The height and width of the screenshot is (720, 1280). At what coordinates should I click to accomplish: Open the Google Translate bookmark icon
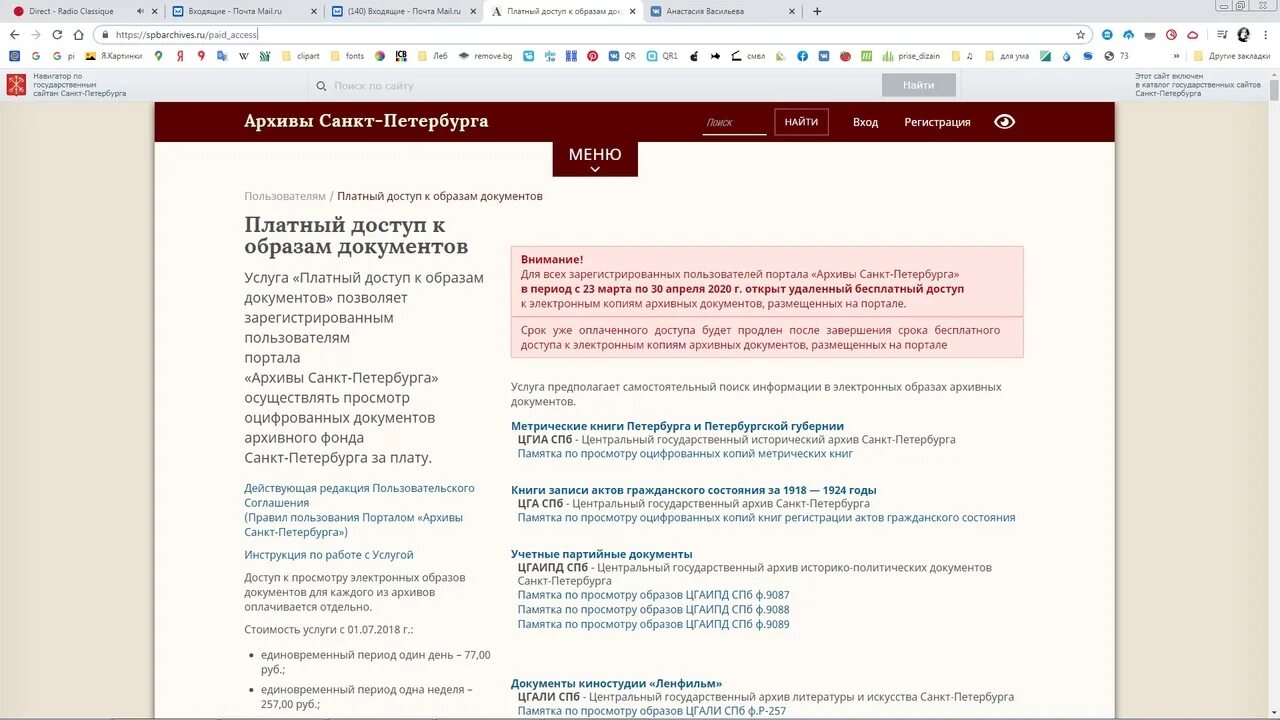[221, 56]
